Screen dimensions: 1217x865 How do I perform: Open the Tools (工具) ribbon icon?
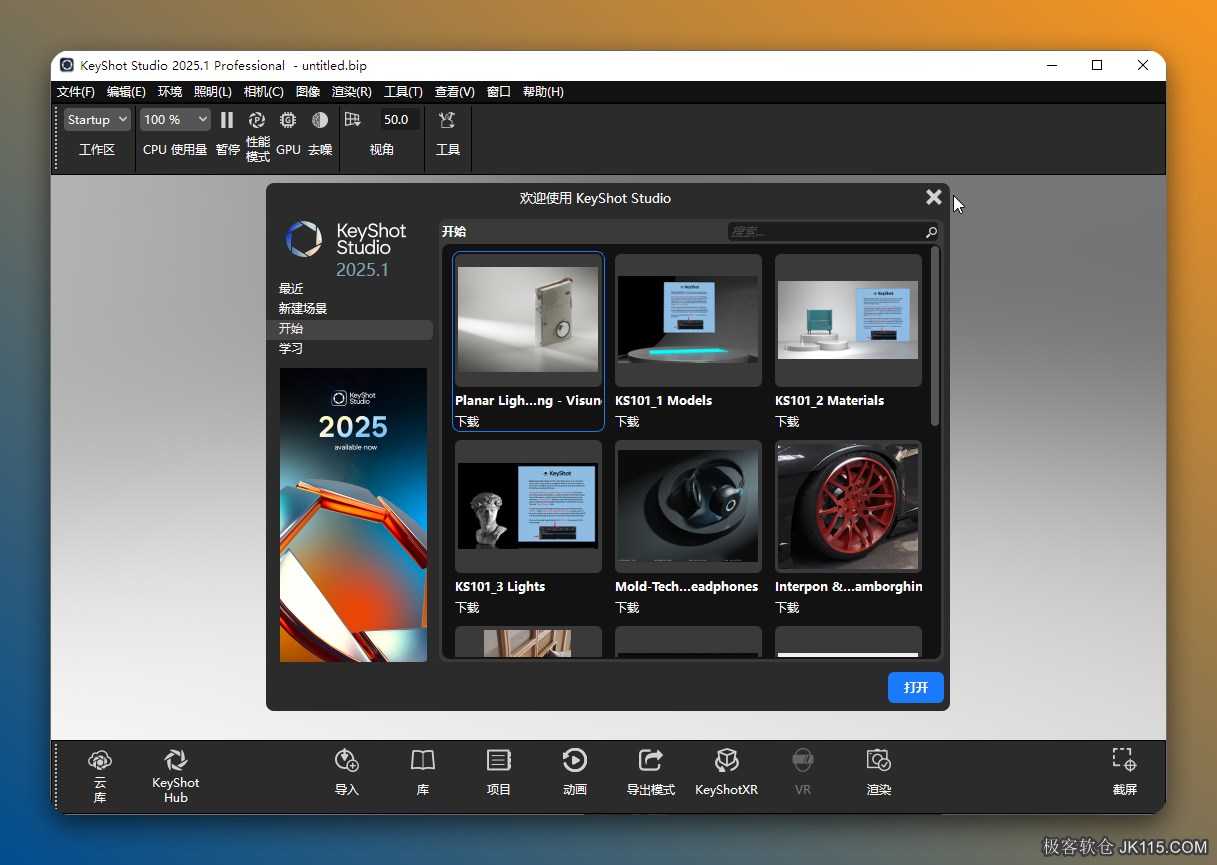448,120
